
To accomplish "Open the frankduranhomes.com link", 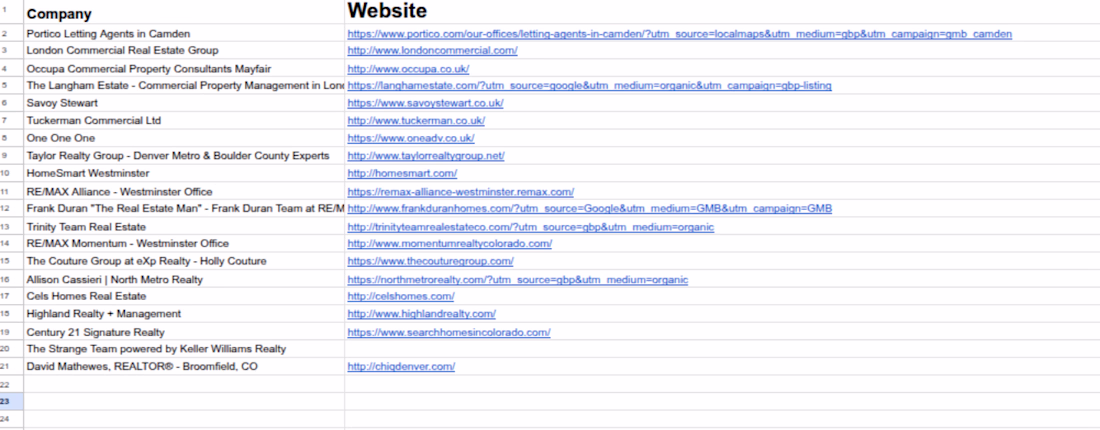I will [589, 208].
